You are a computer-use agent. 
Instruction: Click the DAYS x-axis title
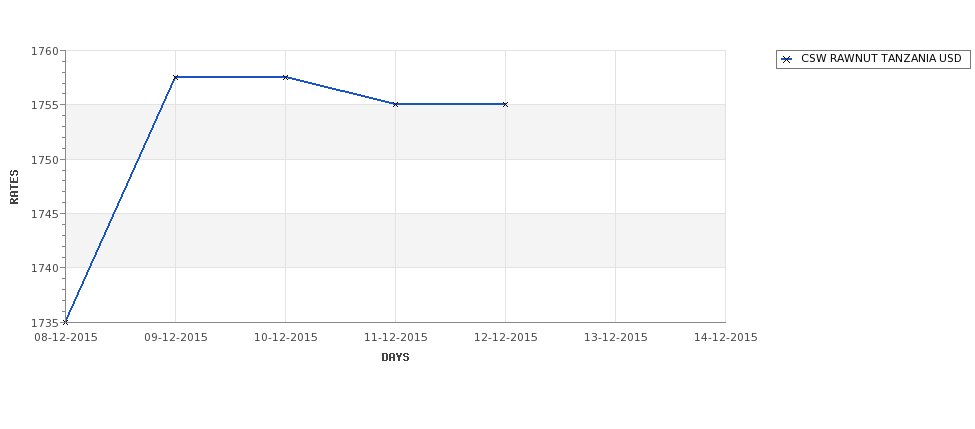(x=395, y=357)
